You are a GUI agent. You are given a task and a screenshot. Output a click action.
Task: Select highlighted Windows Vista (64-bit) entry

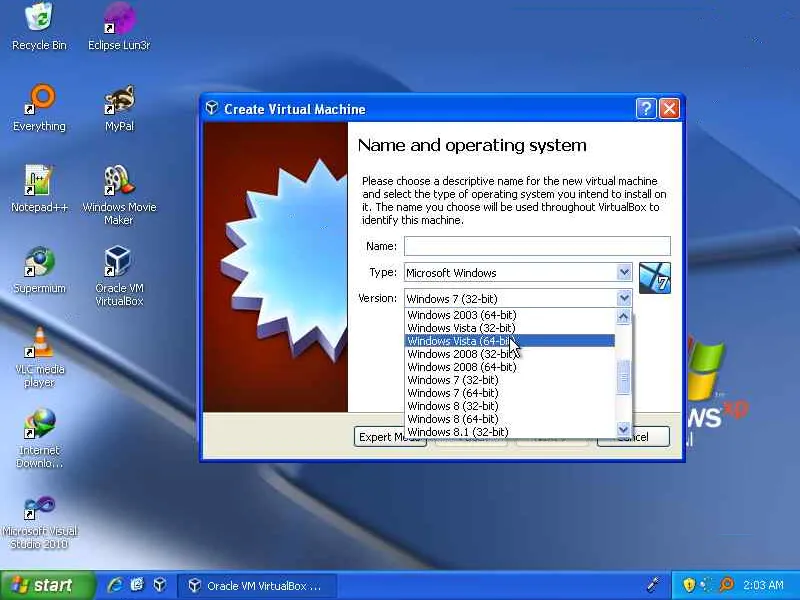point(510,341)
